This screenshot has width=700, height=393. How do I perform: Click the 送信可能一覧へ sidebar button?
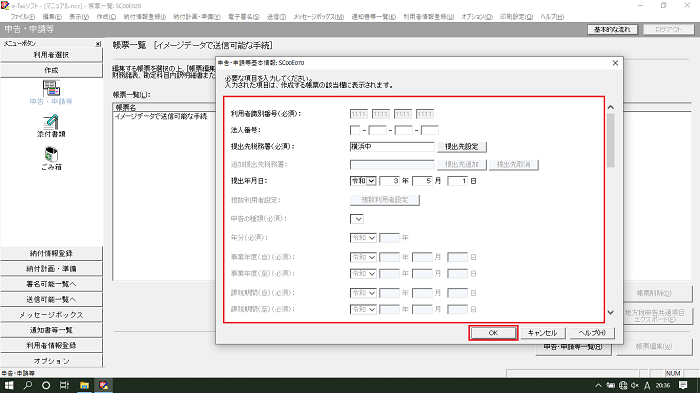point(51,299)
